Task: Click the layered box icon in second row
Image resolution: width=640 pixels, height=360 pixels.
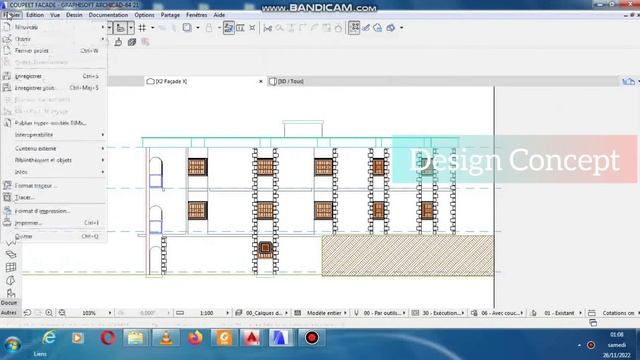Action: [x=131, y=42]
